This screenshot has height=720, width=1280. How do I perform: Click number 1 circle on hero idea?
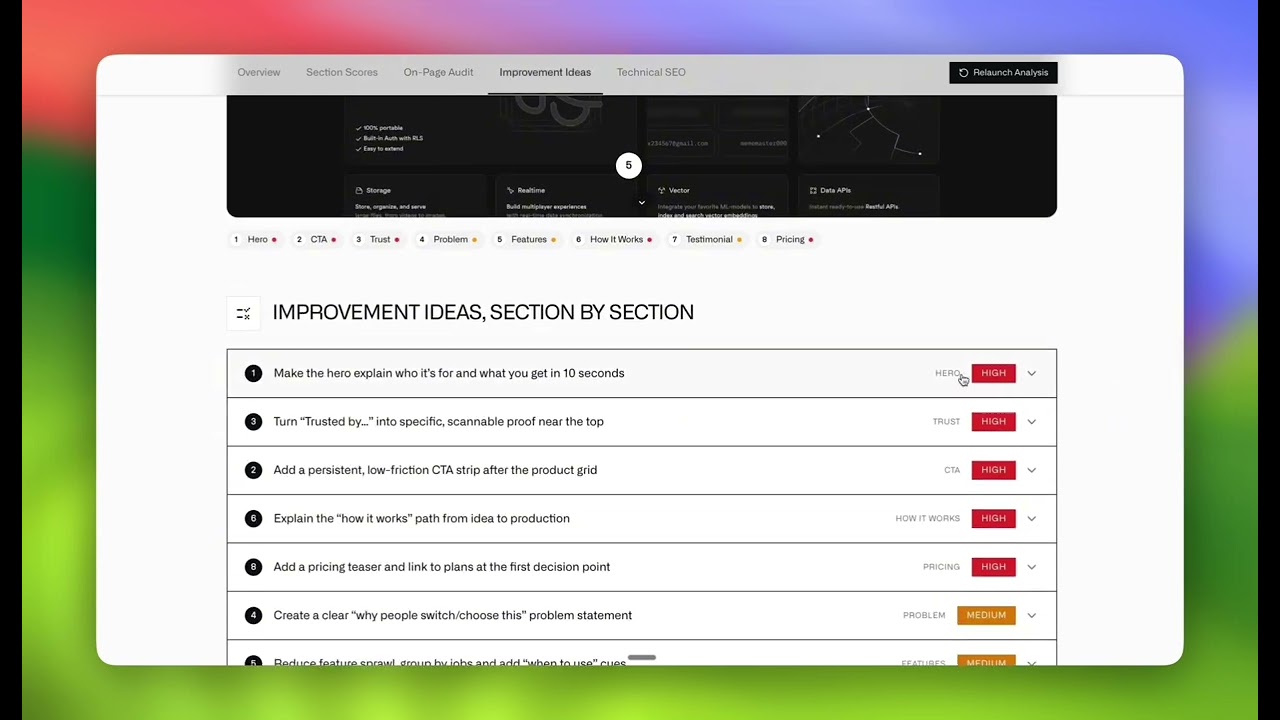click(253, 373)
